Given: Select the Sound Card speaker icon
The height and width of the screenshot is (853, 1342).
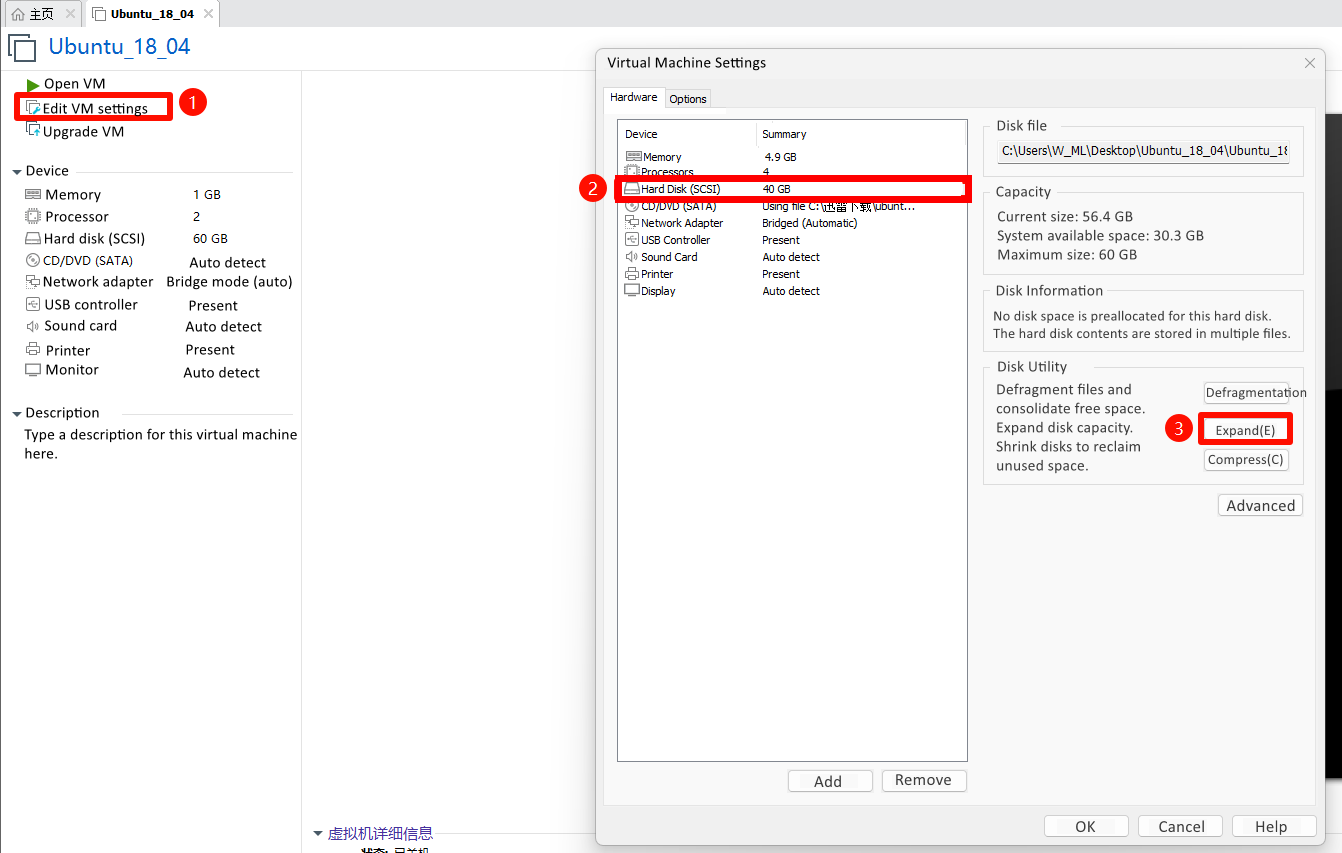Looking at the screenshot, I should (632, 257).
